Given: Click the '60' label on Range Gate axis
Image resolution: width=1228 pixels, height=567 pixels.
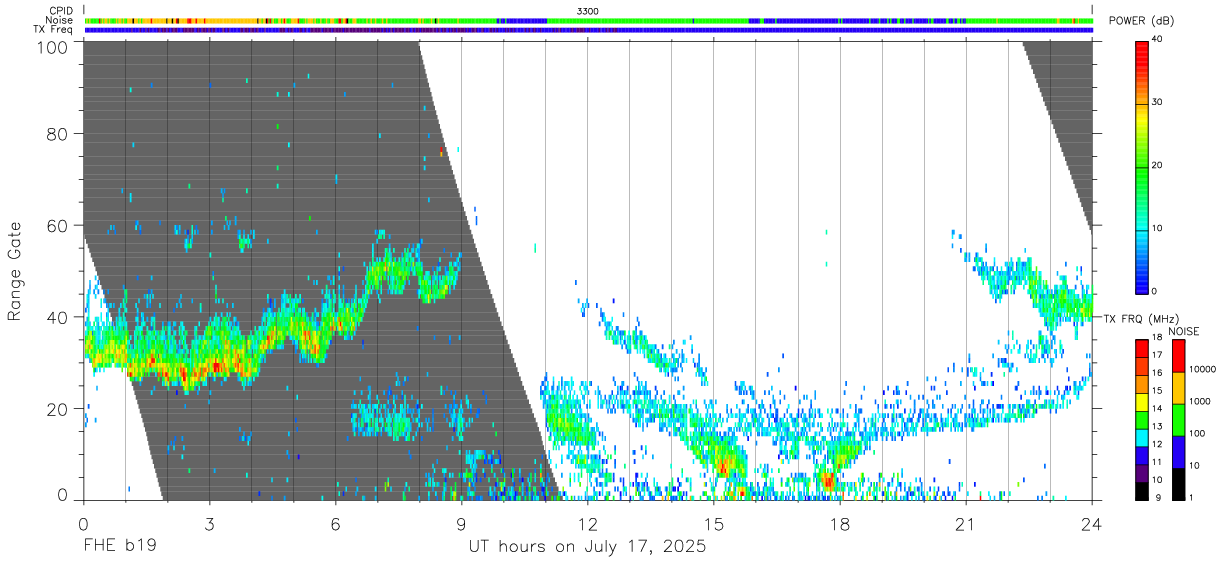Looking at the screenshot, I should pyautogui.click(x=56, y=225).
